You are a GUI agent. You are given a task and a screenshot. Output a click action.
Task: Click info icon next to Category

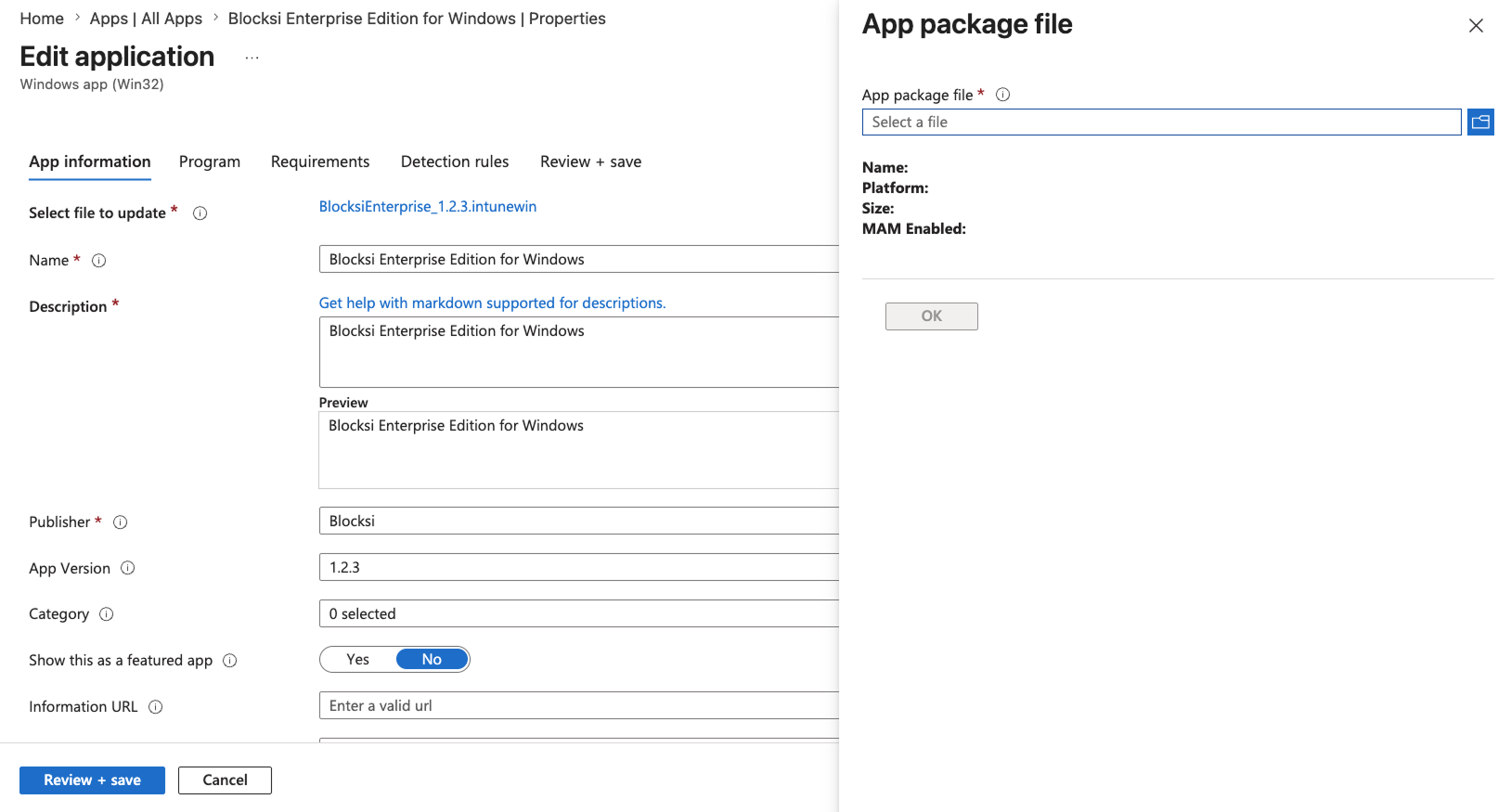(x=107, y=614)
